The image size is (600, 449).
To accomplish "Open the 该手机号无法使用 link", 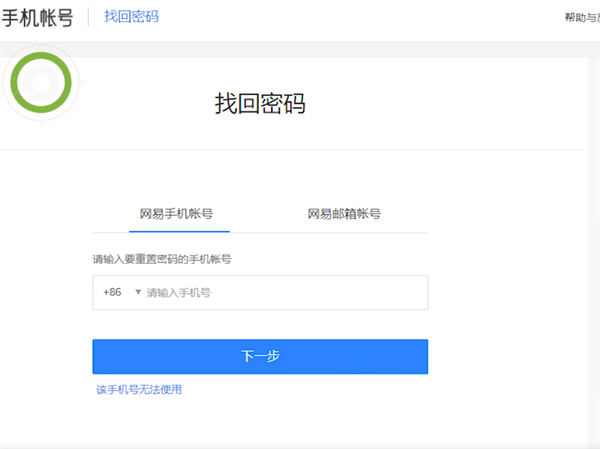I will click(139, 389).
